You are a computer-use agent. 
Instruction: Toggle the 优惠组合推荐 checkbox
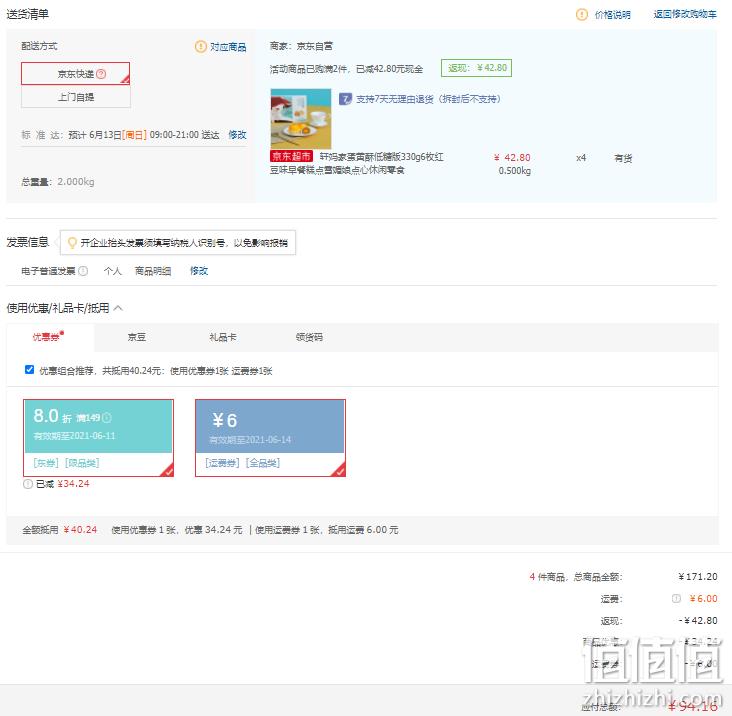pos(29,370)
